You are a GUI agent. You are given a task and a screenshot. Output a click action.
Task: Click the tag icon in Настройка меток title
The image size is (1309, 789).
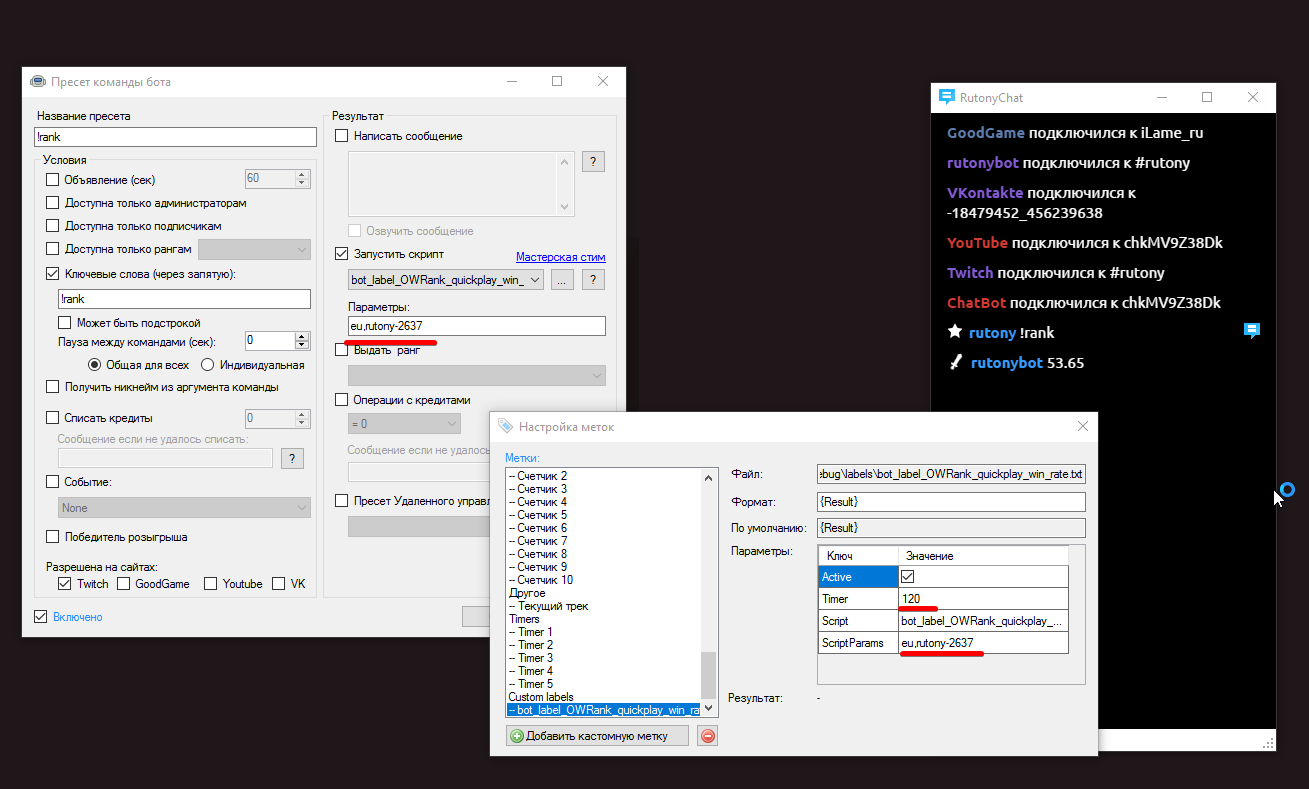click(x=505, y=426)
